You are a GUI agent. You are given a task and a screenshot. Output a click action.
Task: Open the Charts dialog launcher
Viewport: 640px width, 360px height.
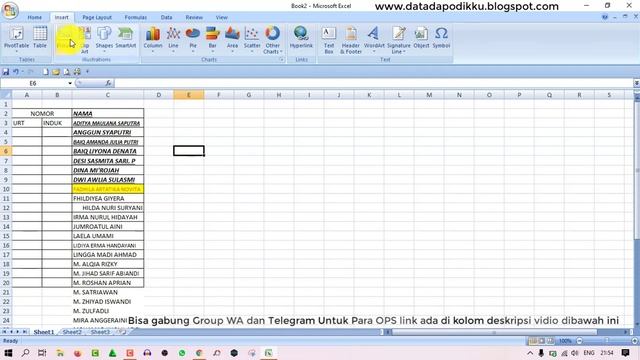281,60
